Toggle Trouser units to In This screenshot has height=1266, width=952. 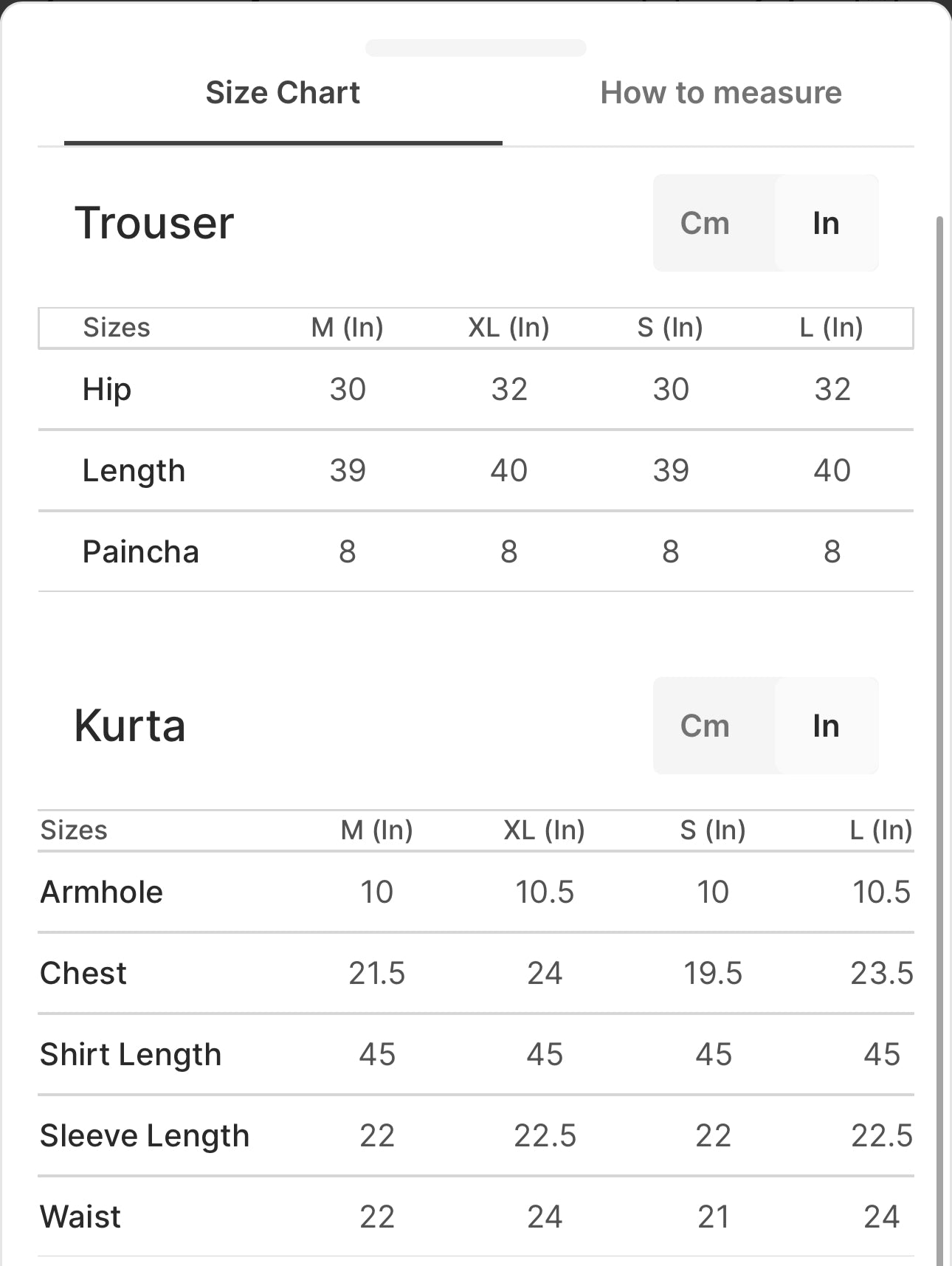click(x=826, y=223)
